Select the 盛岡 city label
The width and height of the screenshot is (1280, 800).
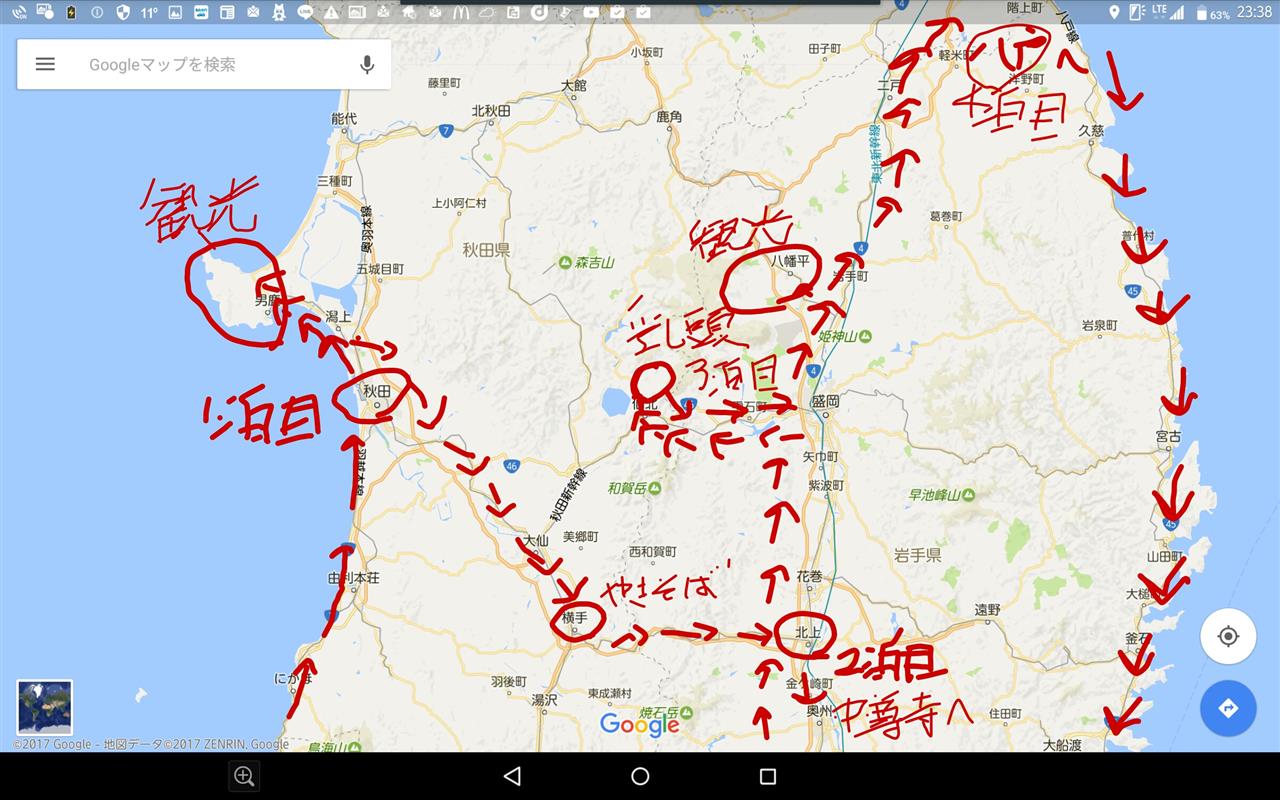826,400
